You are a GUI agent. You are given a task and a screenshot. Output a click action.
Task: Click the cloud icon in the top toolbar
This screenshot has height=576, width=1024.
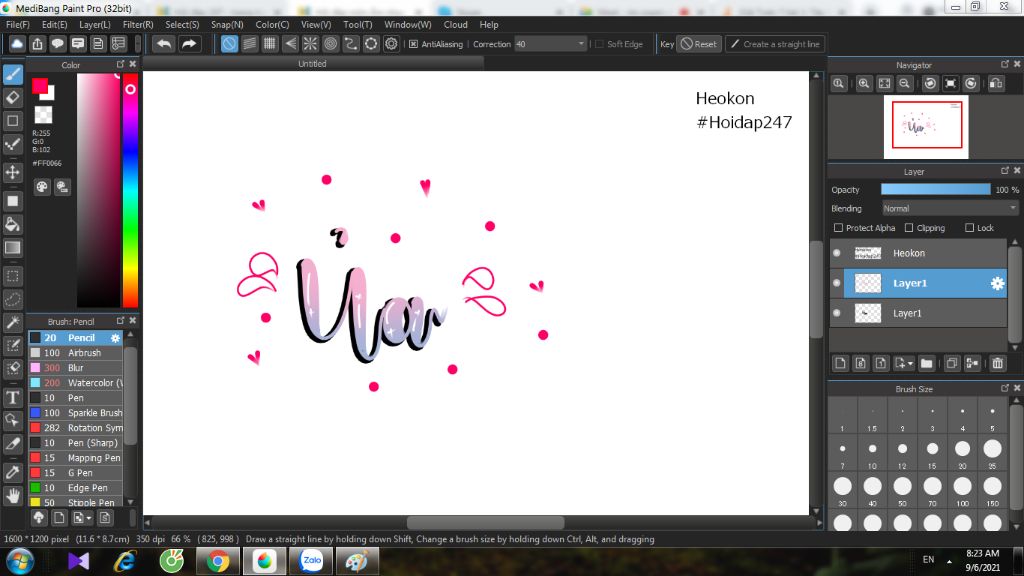click(17, 44)
